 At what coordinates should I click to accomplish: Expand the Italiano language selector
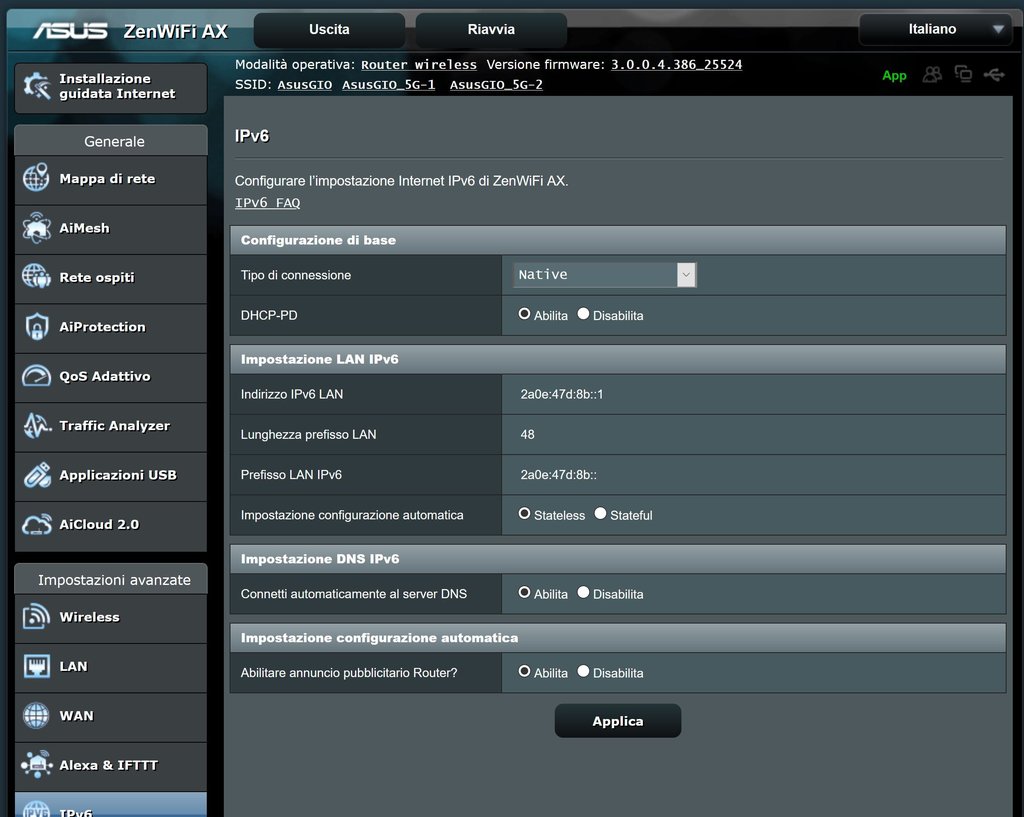[934, 30]
